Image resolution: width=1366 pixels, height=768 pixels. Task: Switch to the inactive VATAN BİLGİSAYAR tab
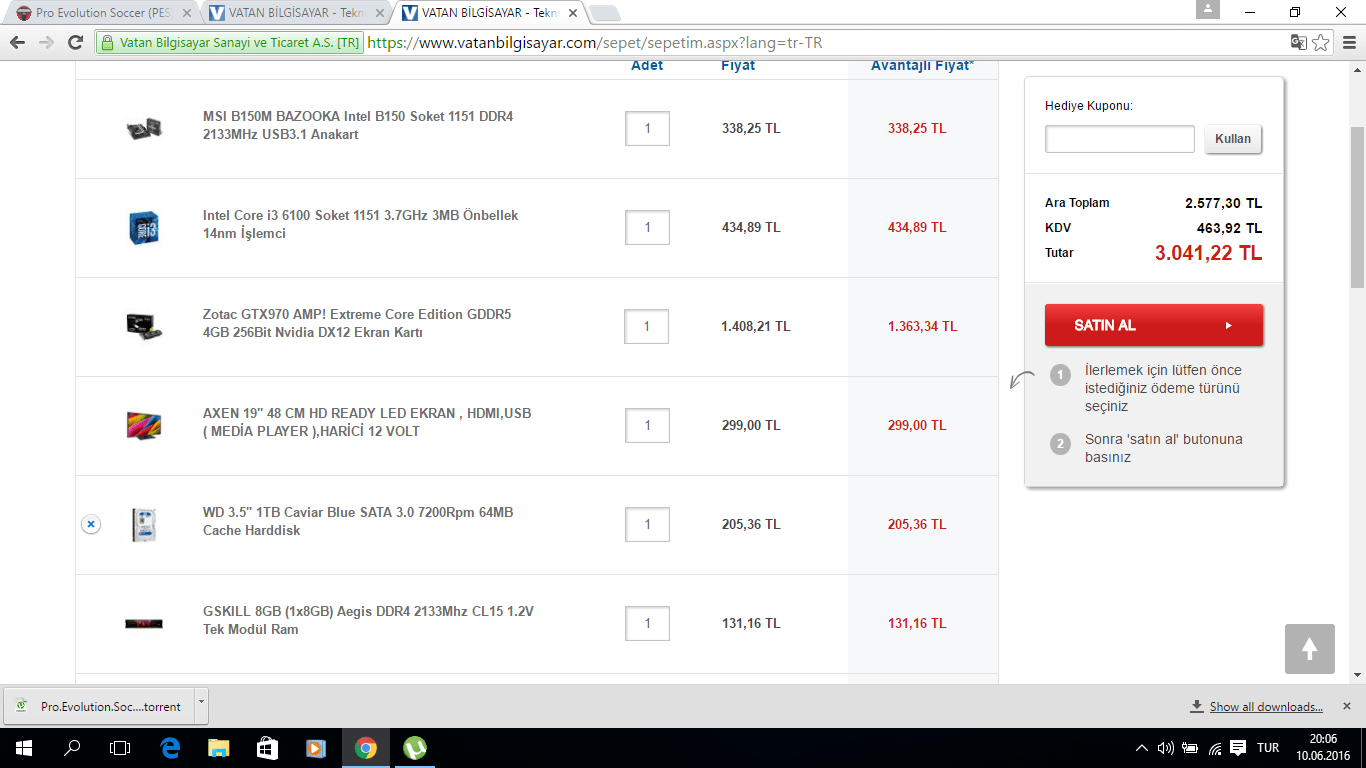tap(295, 13)
